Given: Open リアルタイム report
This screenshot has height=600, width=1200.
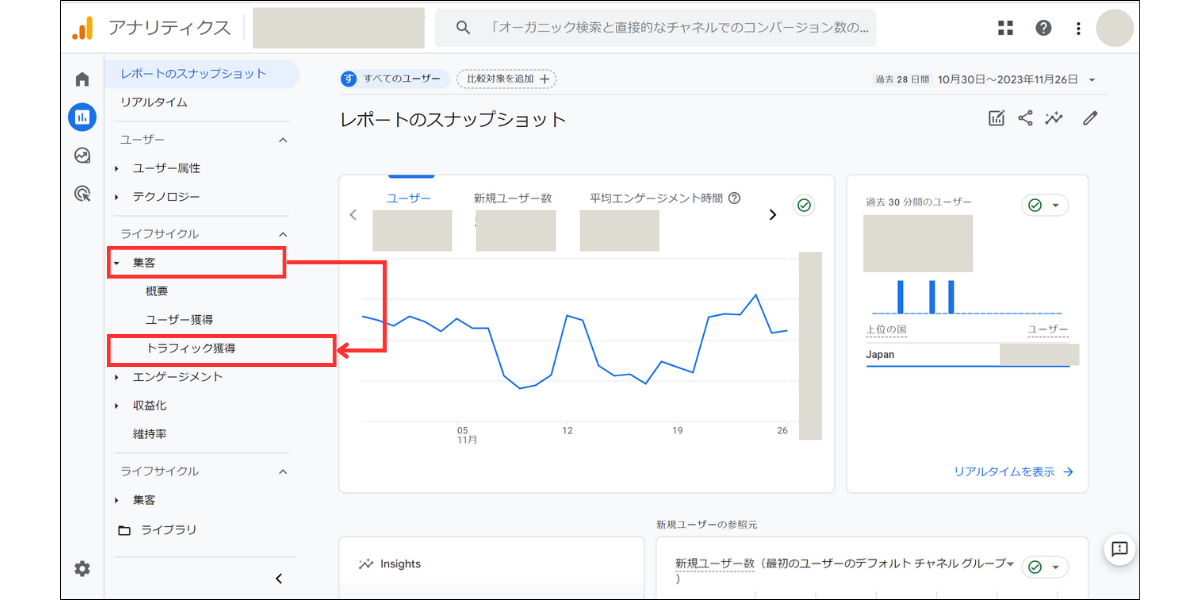Looking at the screenshot, I should [154, 102].
